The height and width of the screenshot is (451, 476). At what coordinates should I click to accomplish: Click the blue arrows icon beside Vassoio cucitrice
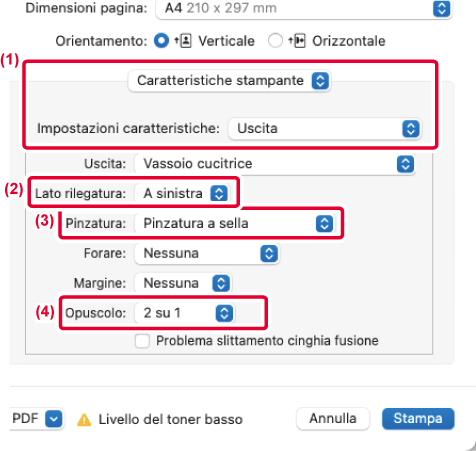point(405,164)
